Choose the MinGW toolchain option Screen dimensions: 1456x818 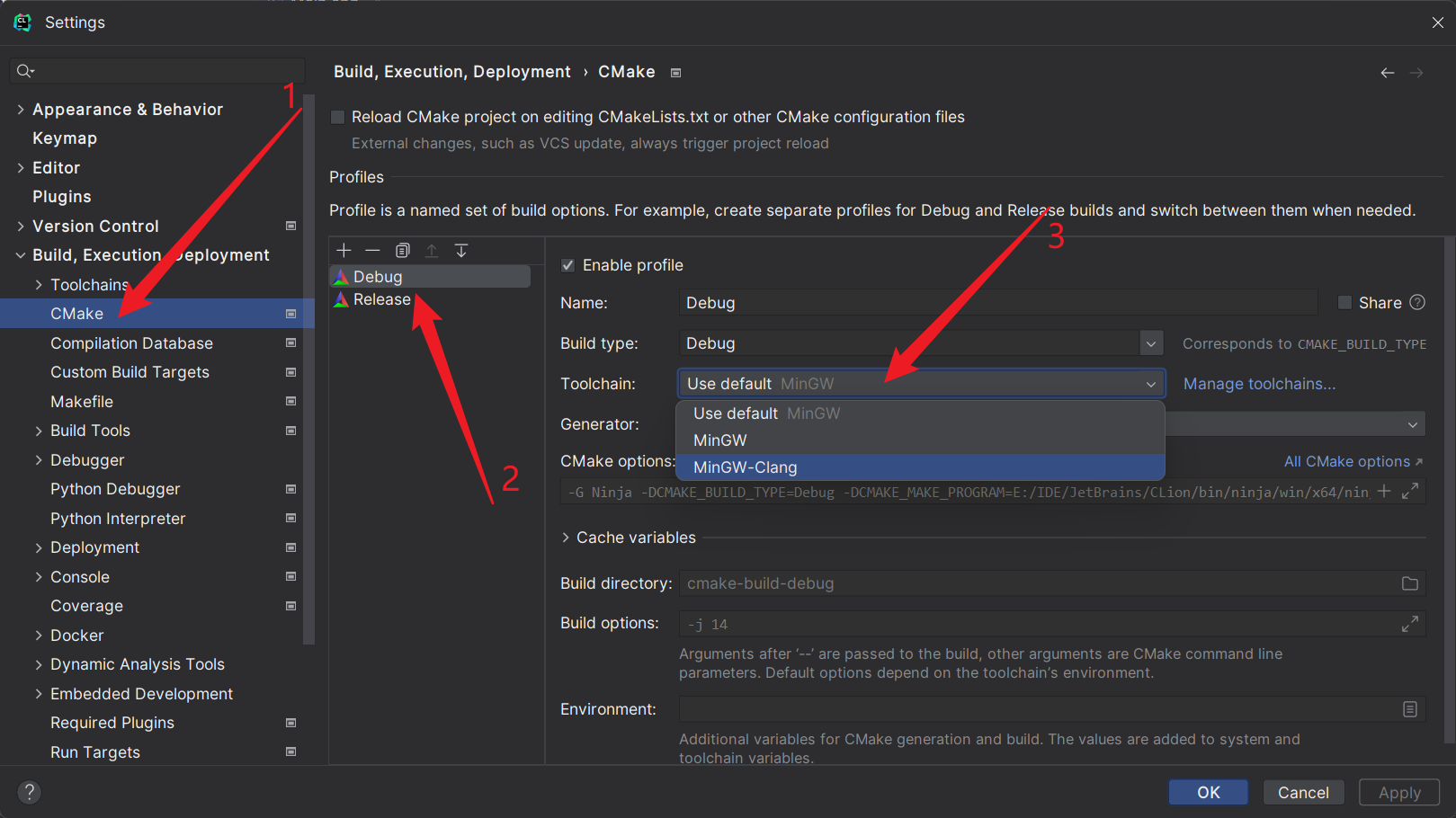pos(720,440)
